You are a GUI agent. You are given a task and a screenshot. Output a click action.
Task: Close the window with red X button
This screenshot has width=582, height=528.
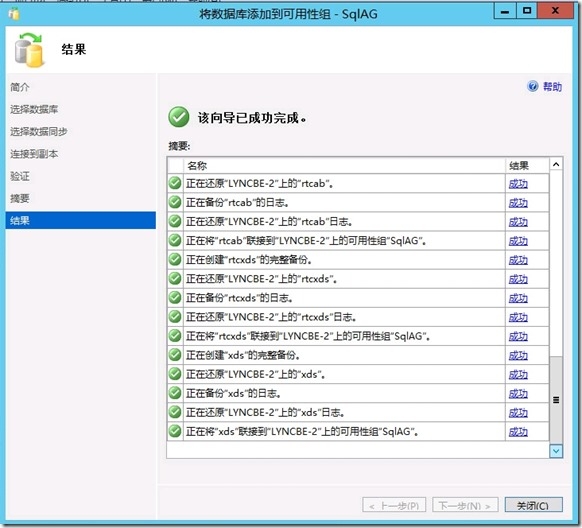555,11
